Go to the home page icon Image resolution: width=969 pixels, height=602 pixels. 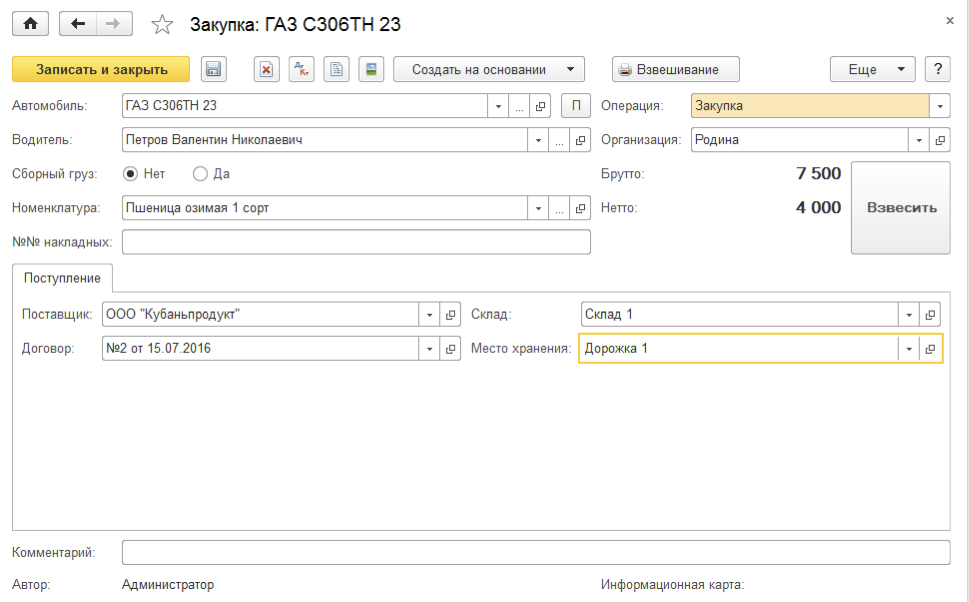(30, 24)
